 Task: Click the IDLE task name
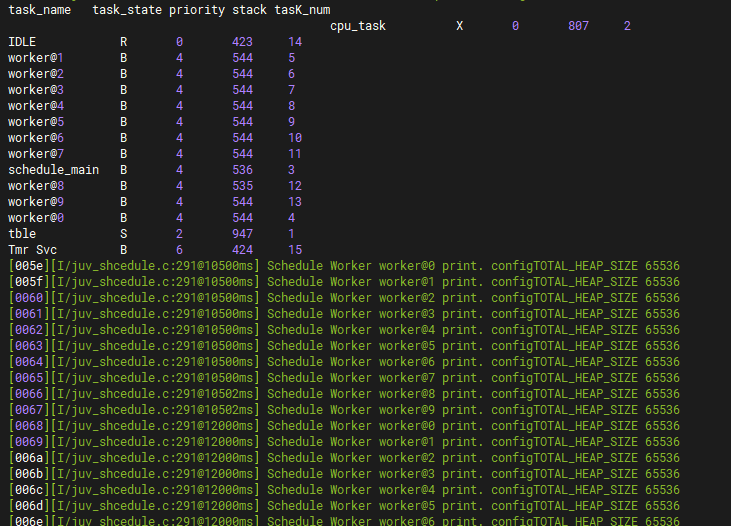24,42
